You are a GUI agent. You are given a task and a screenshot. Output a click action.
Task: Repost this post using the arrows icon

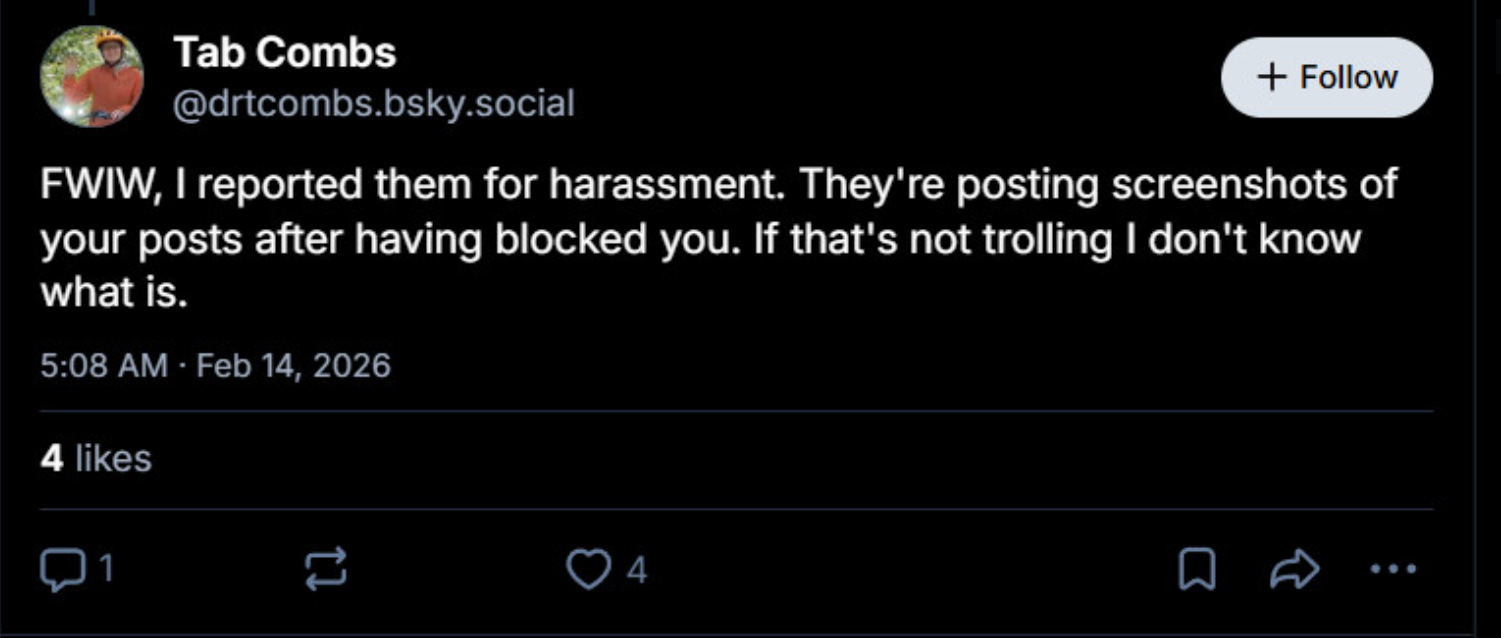[x=325, y=569]
